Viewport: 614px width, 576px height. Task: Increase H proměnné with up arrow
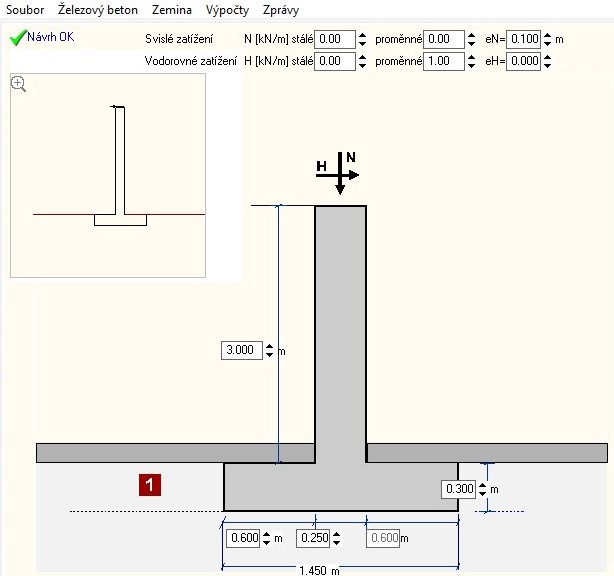point(471,58)
